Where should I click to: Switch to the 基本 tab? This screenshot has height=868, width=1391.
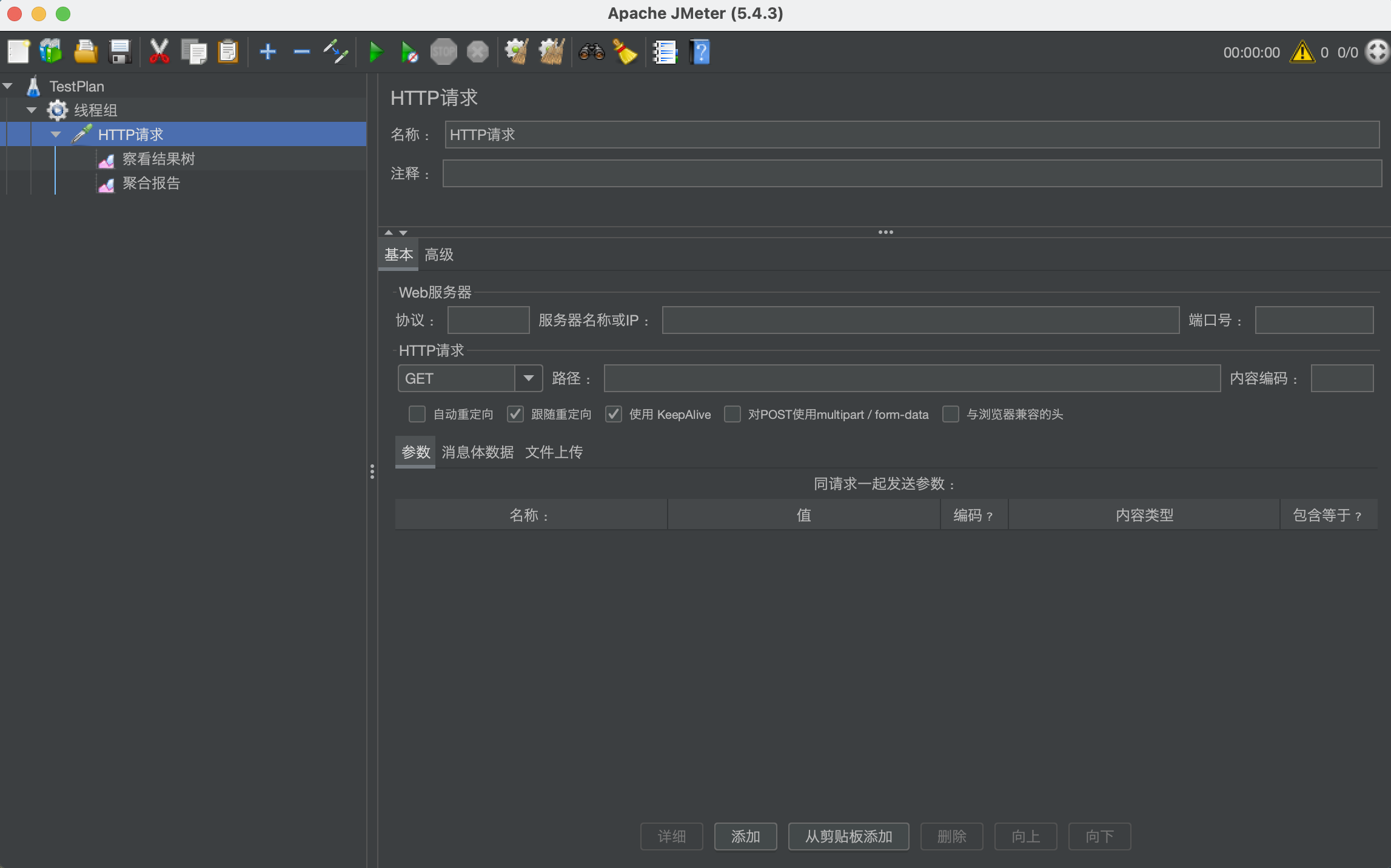click(398, 255)
